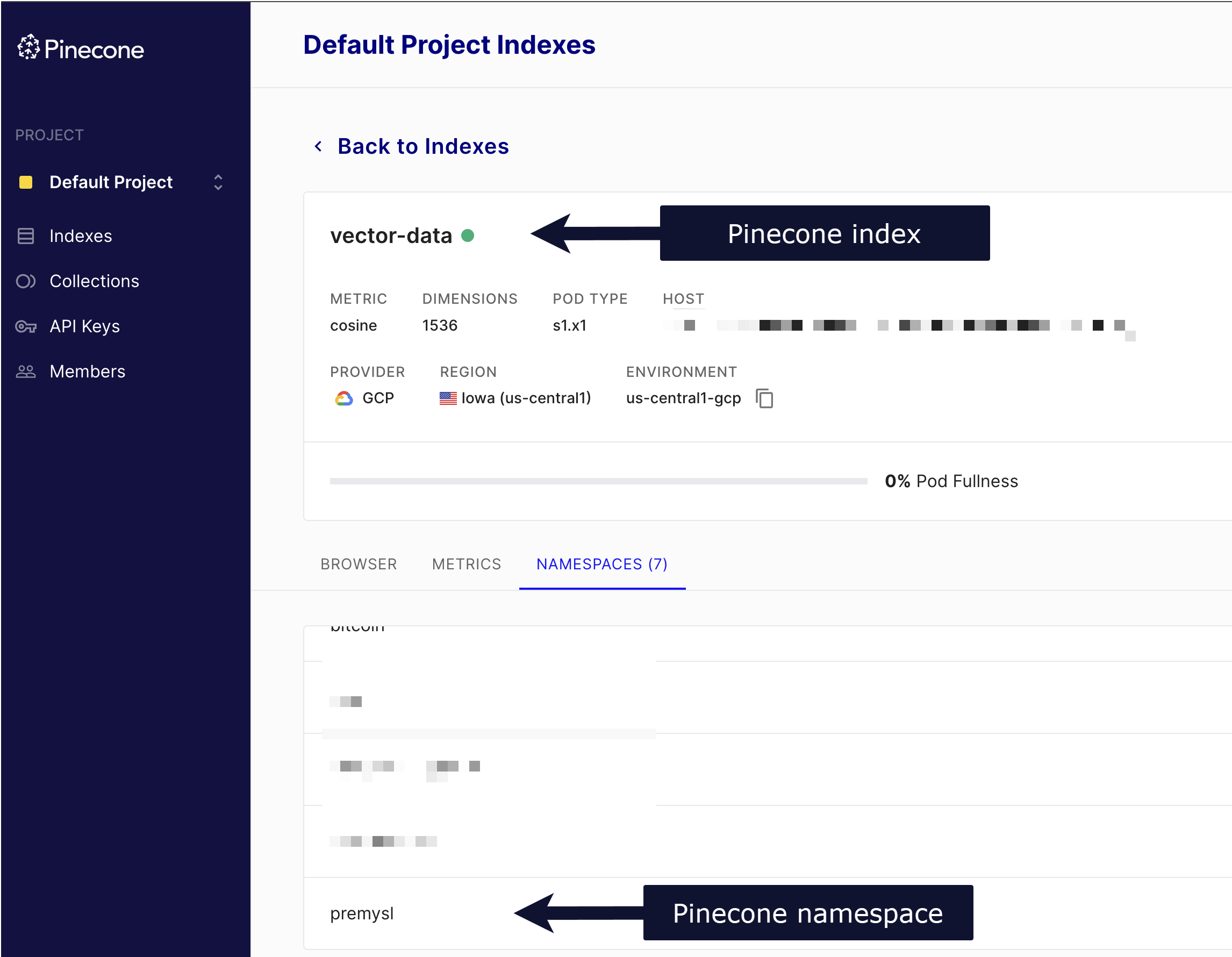Click the Pinecone logo icon
The height and width of the screenshot is (957, 1232).
tap(28, 47)
